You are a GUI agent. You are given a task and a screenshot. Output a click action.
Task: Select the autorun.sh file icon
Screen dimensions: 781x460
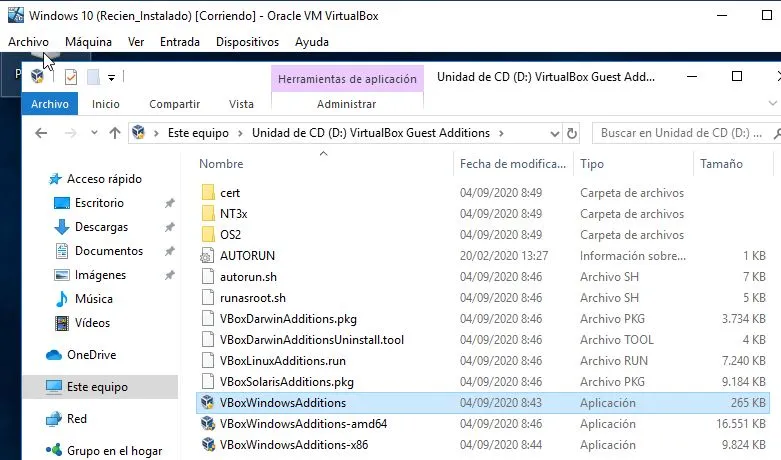[x=208, y=276]
